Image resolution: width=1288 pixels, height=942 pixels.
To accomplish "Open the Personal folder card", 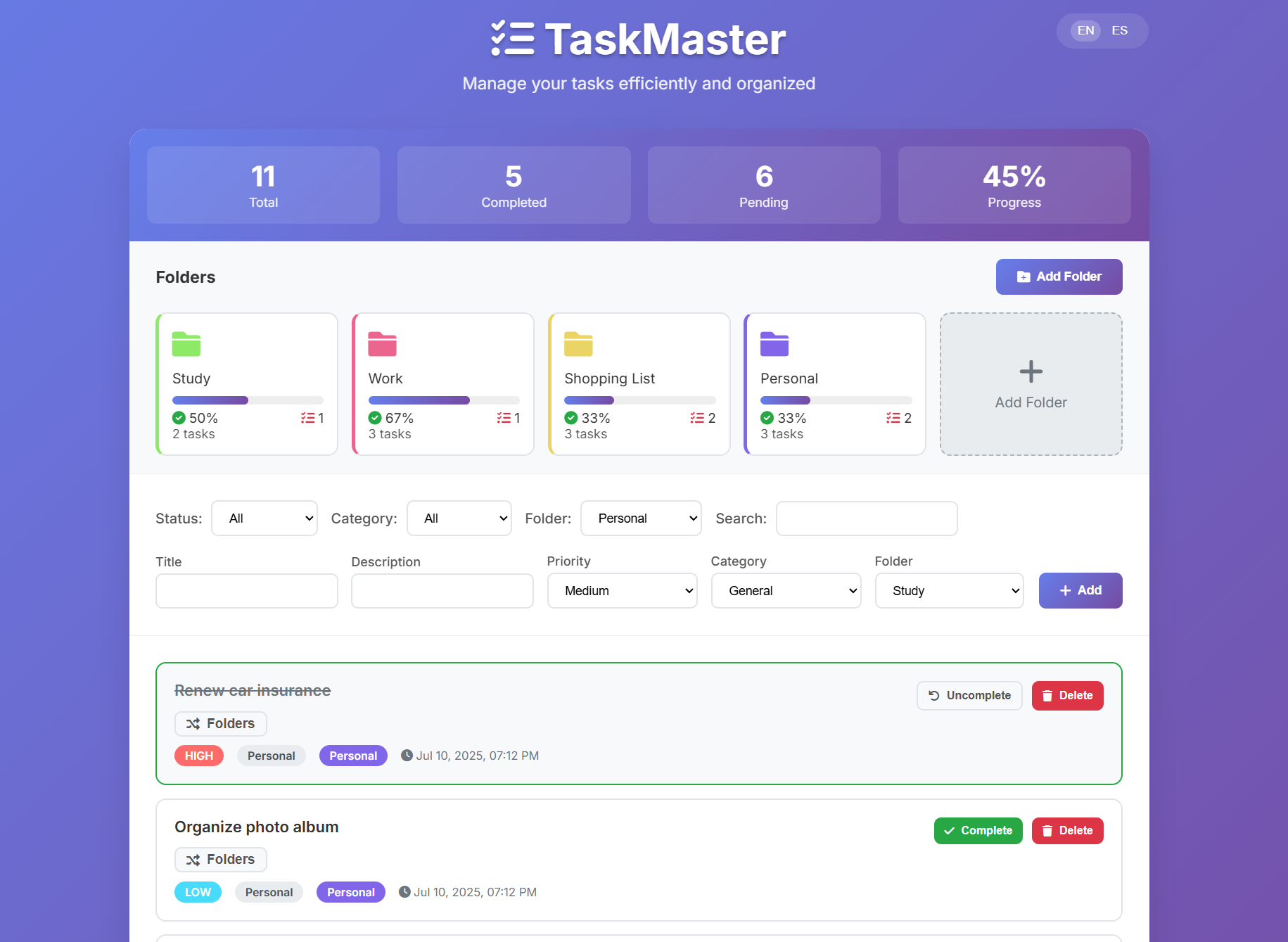I will [x=835, y=384].
